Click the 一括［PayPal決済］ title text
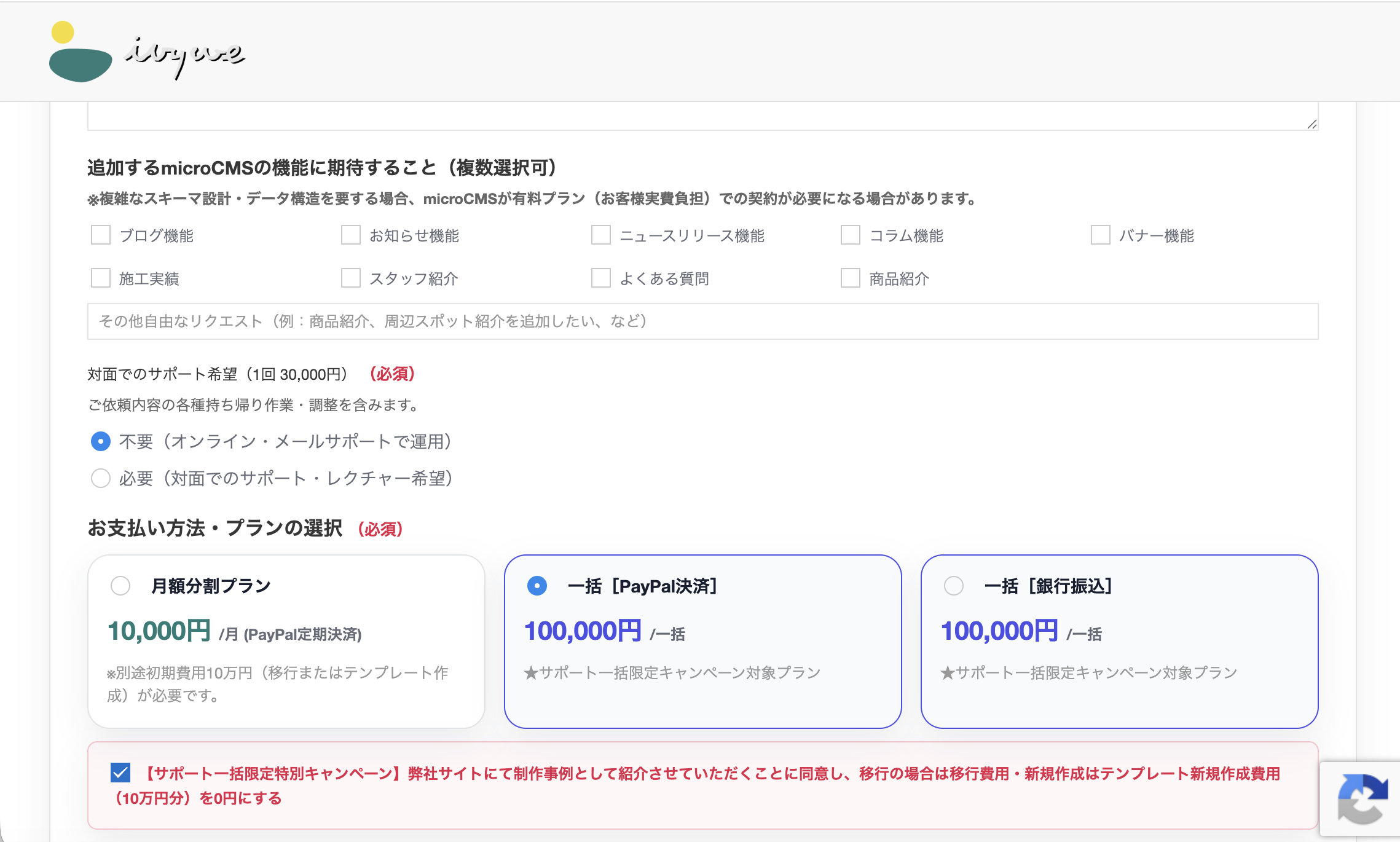 coord(643,586)
